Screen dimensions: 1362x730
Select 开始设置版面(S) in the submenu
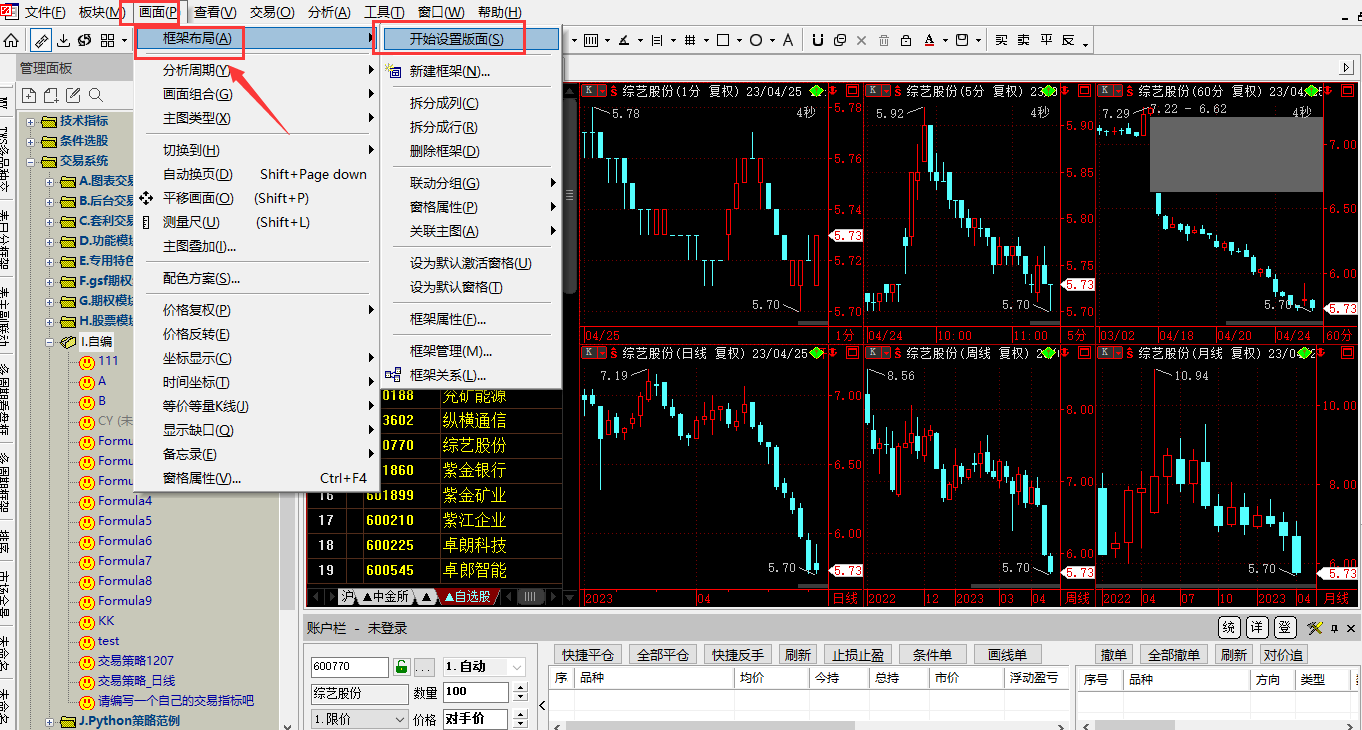coord(456,40)
